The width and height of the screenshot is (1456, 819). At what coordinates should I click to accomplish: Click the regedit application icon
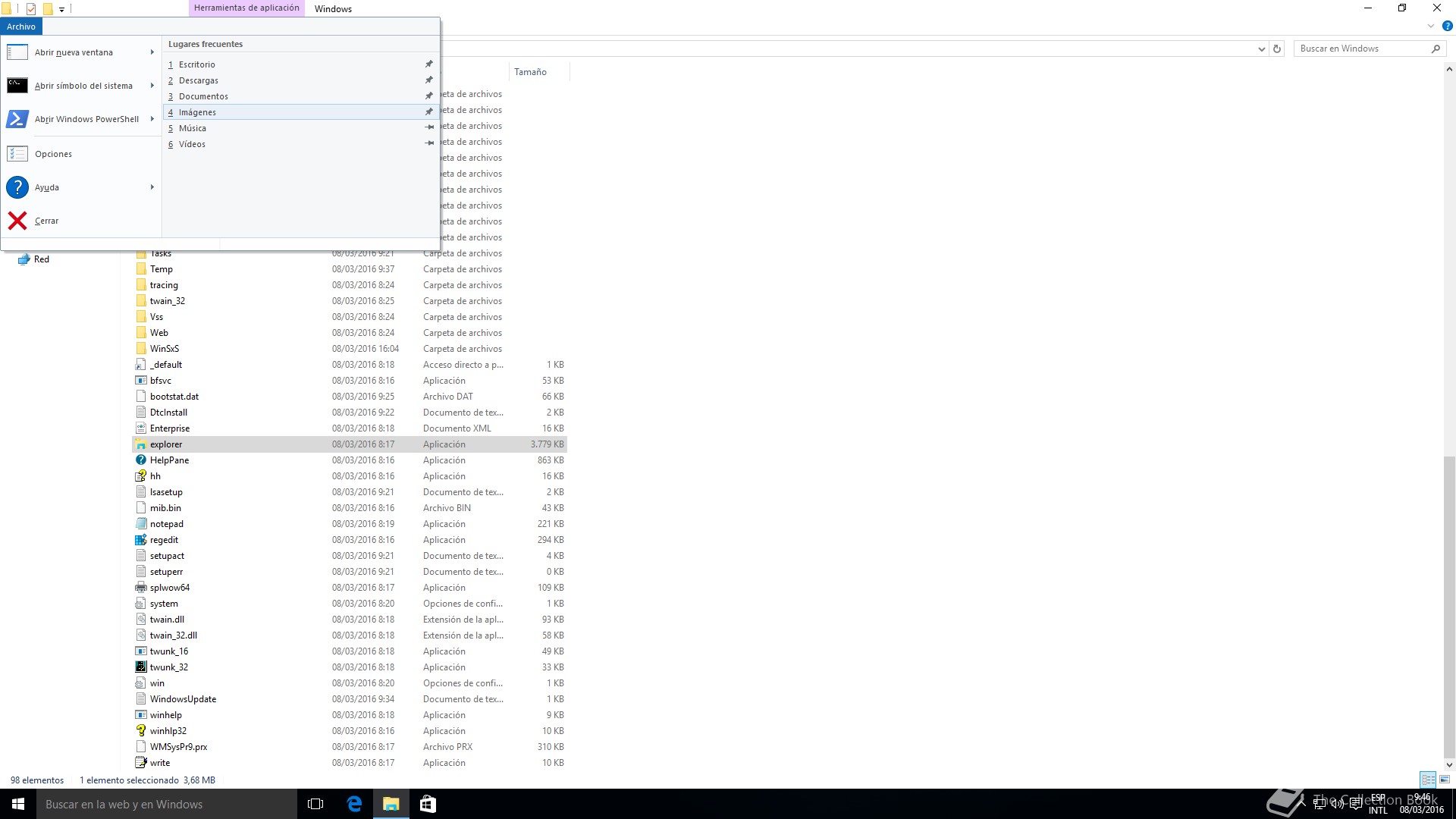(140, 540)
